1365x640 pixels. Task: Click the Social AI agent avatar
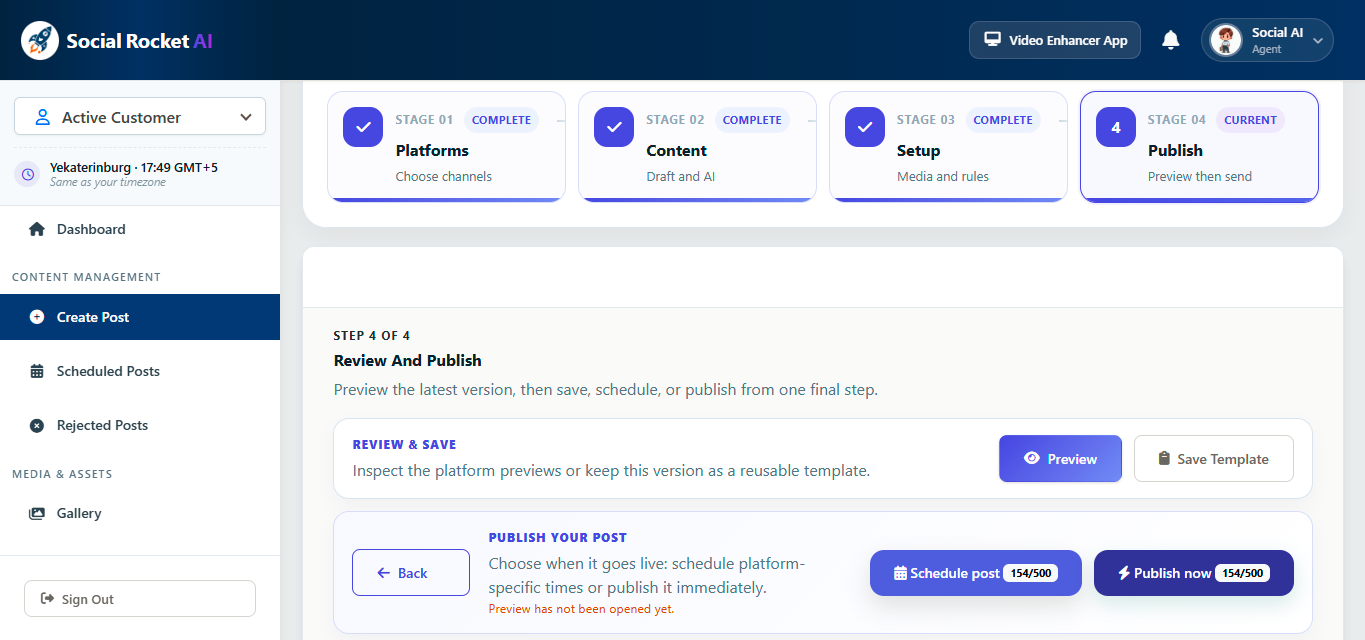coord(1226,40)
